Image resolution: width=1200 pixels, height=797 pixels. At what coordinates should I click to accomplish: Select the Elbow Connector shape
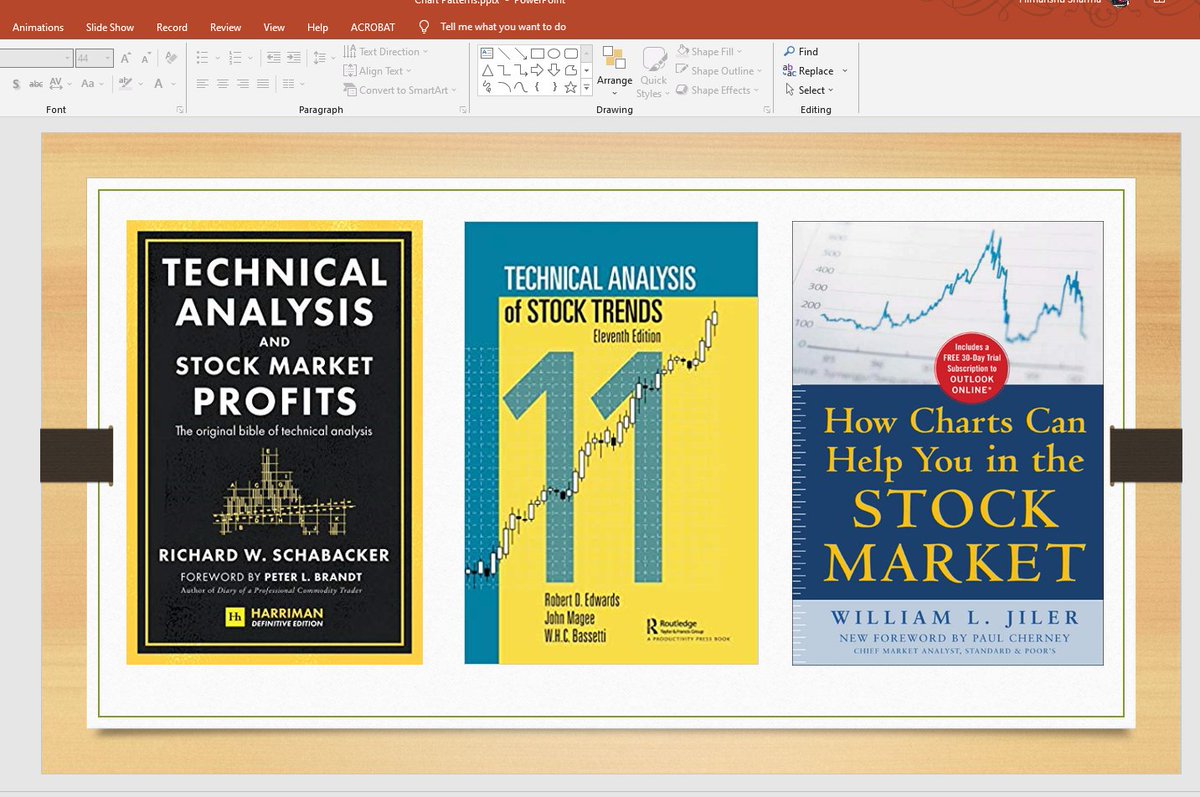(x=504, y=71)
